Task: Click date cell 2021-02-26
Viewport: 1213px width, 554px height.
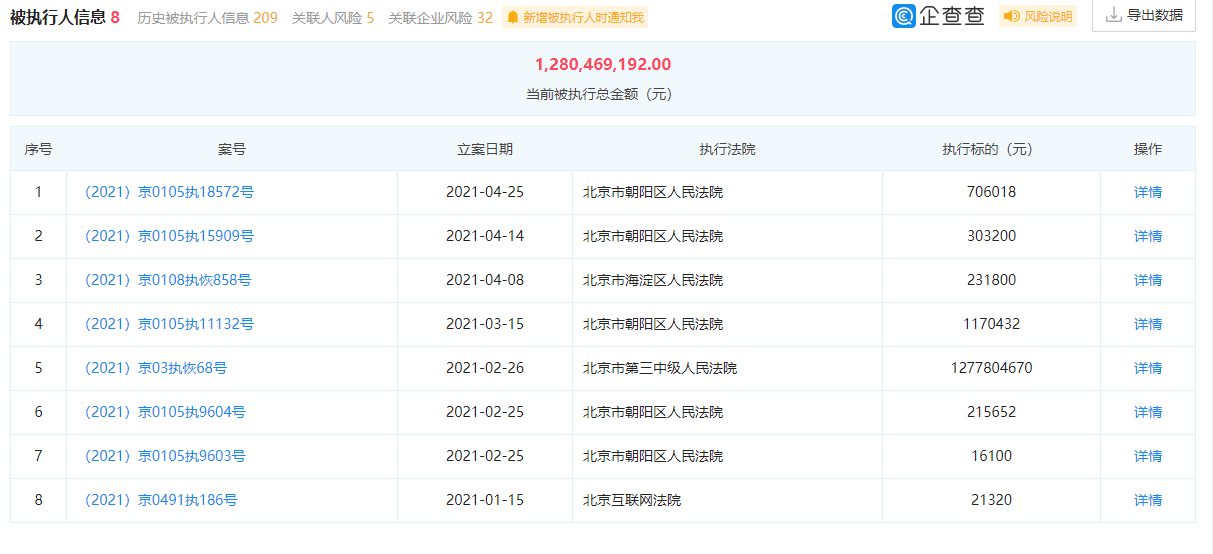Action: 485,368
